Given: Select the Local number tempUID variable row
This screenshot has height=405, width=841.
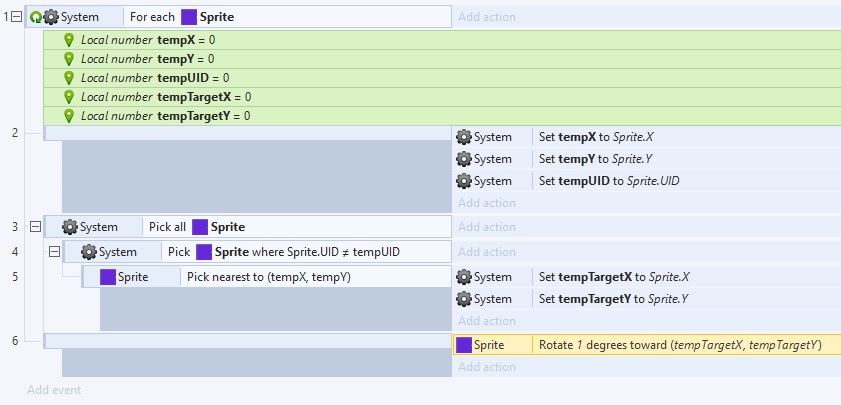Looking at the screenshot, I should click(442, 78).
